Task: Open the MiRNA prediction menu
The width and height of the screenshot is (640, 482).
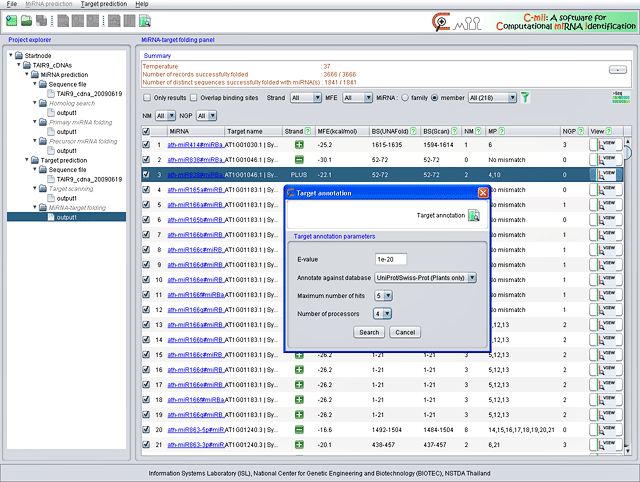Action: coord(49,4)
